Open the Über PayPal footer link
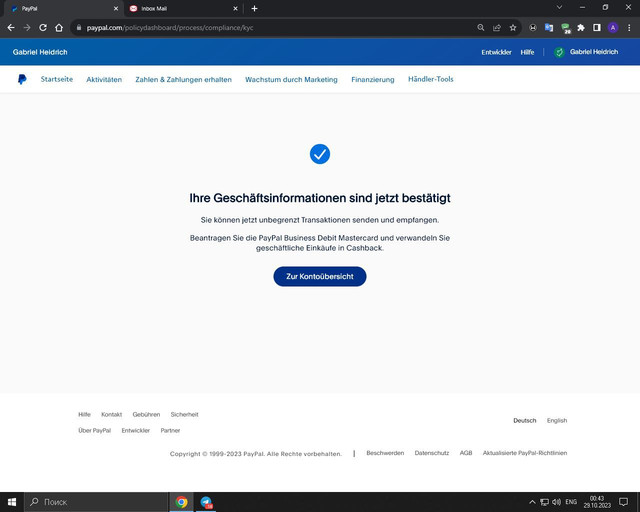640x512 pixels. tap(95, 430)
